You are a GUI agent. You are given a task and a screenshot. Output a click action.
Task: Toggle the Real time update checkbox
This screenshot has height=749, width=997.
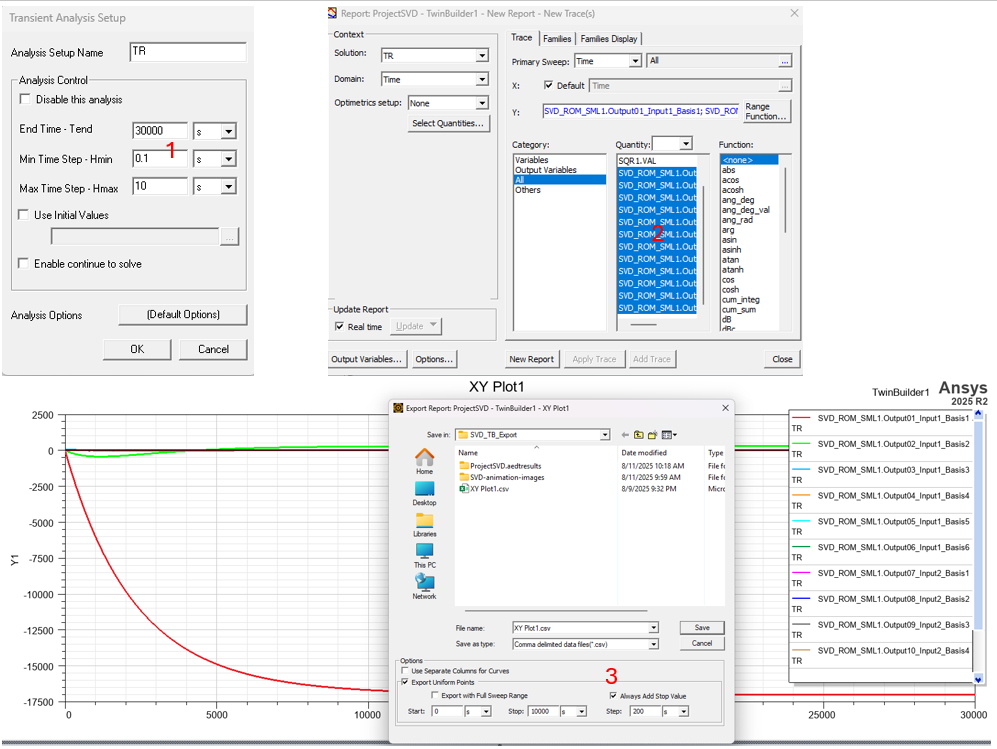pos(340,327)
